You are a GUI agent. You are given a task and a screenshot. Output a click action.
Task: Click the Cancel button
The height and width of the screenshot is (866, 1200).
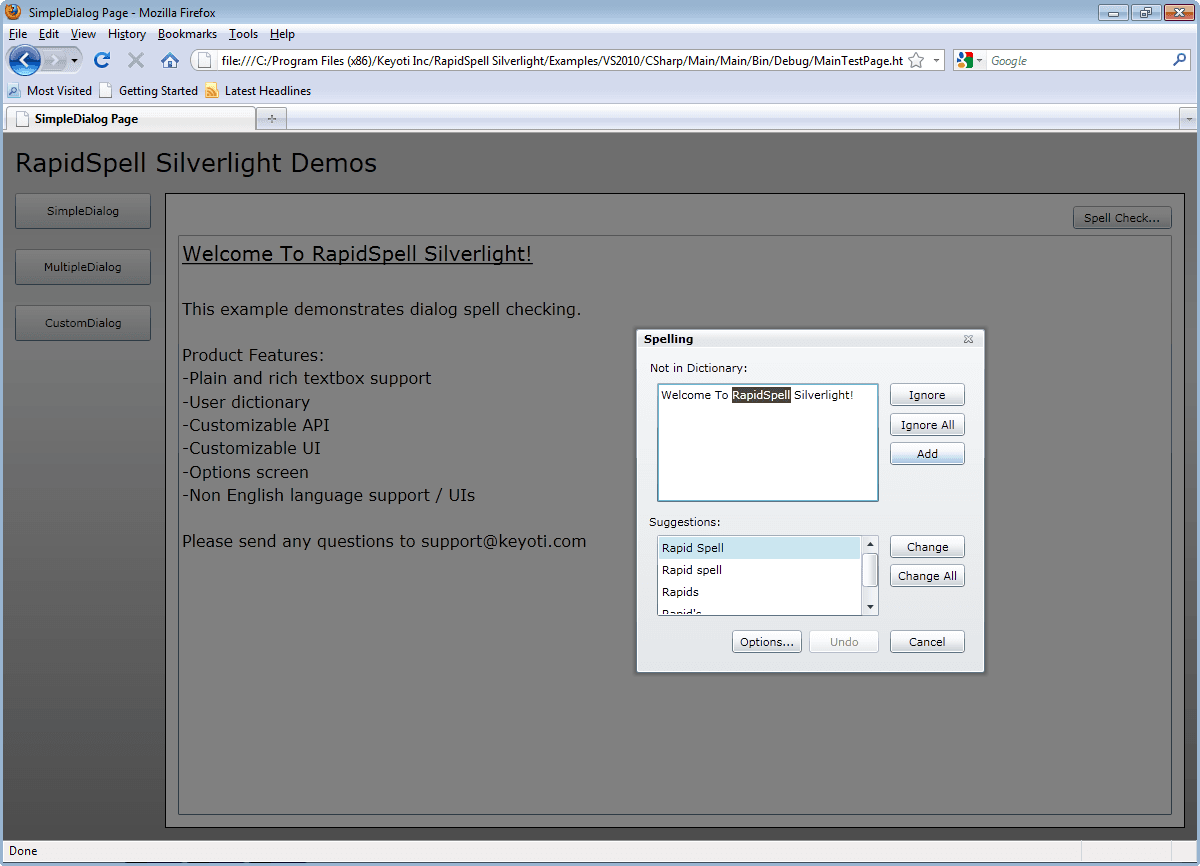(x=927, y=642)
